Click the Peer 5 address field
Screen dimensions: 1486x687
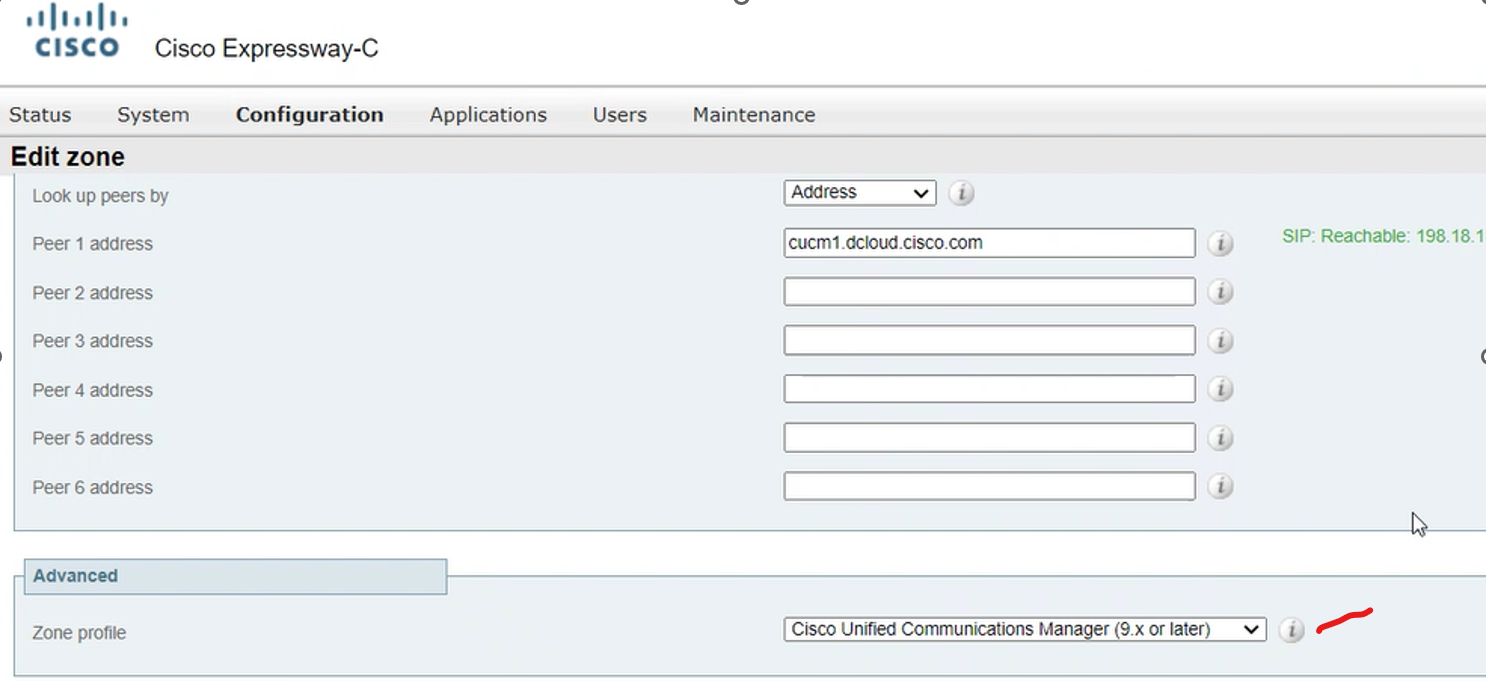pos(990,437)
